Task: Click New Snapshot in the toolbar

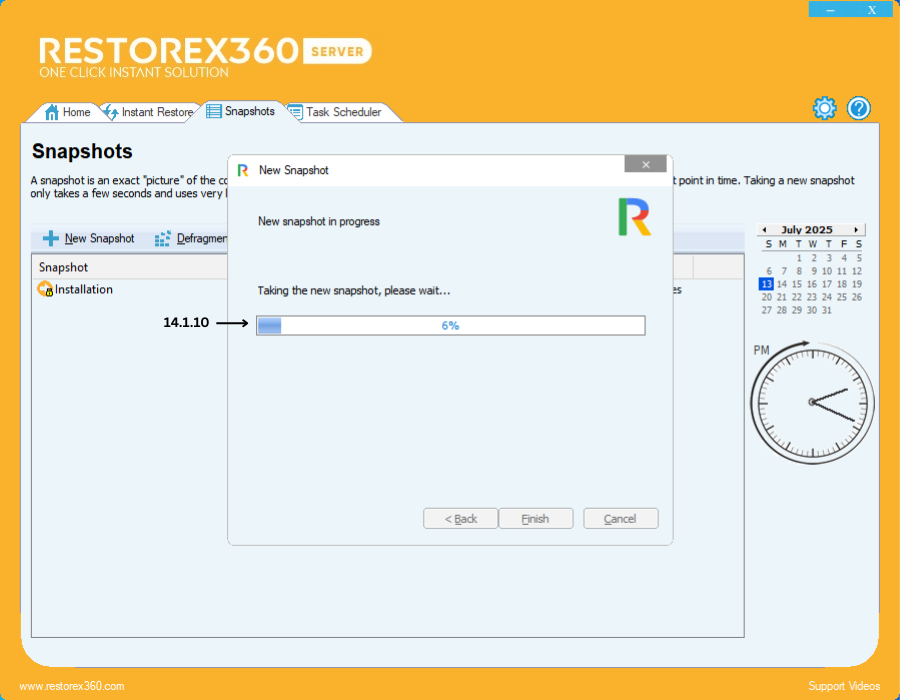Action: pos(89,238)
